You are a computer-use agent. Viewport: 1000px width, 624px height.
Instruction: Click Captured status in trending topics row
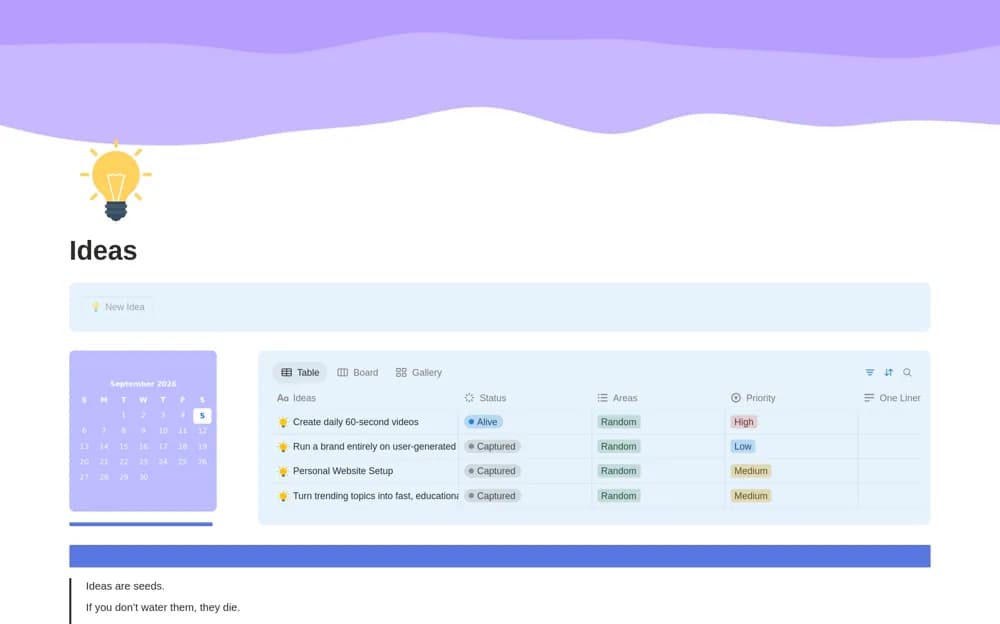pyautogui.click(x=492, y=496)
